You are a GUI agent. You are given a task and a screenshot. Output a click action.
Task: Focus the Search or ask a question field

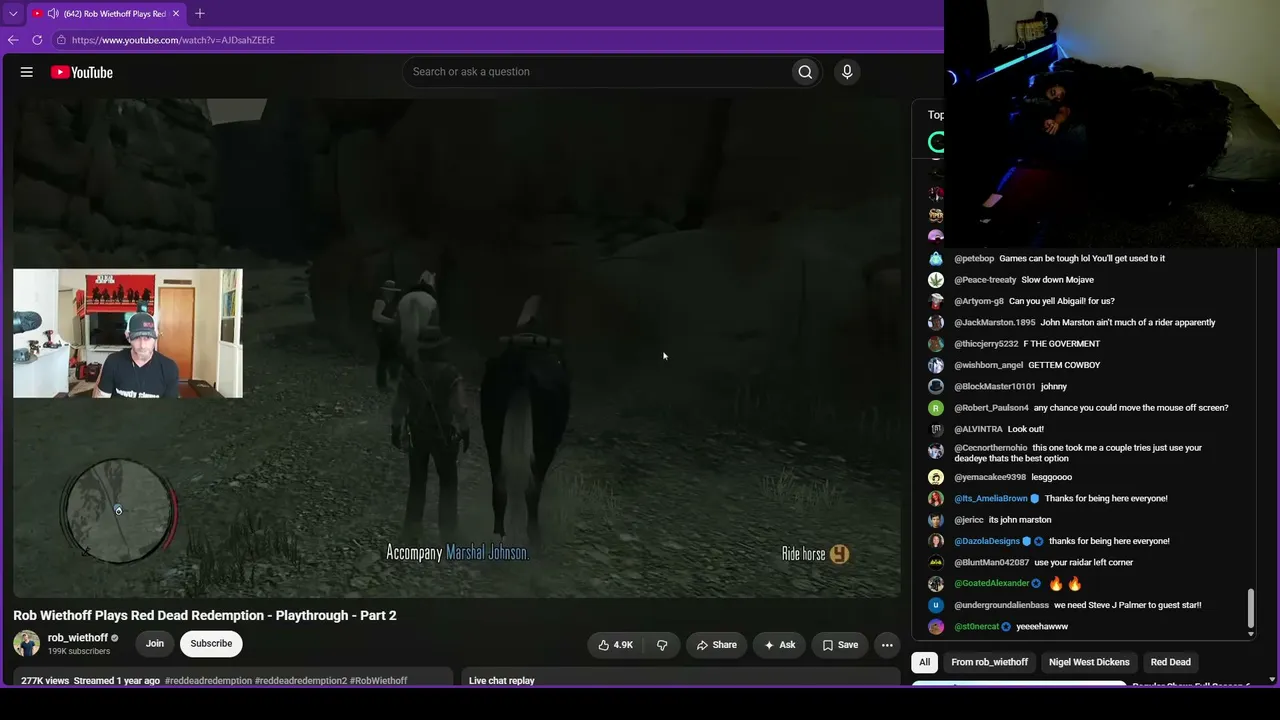pos(598,72)
